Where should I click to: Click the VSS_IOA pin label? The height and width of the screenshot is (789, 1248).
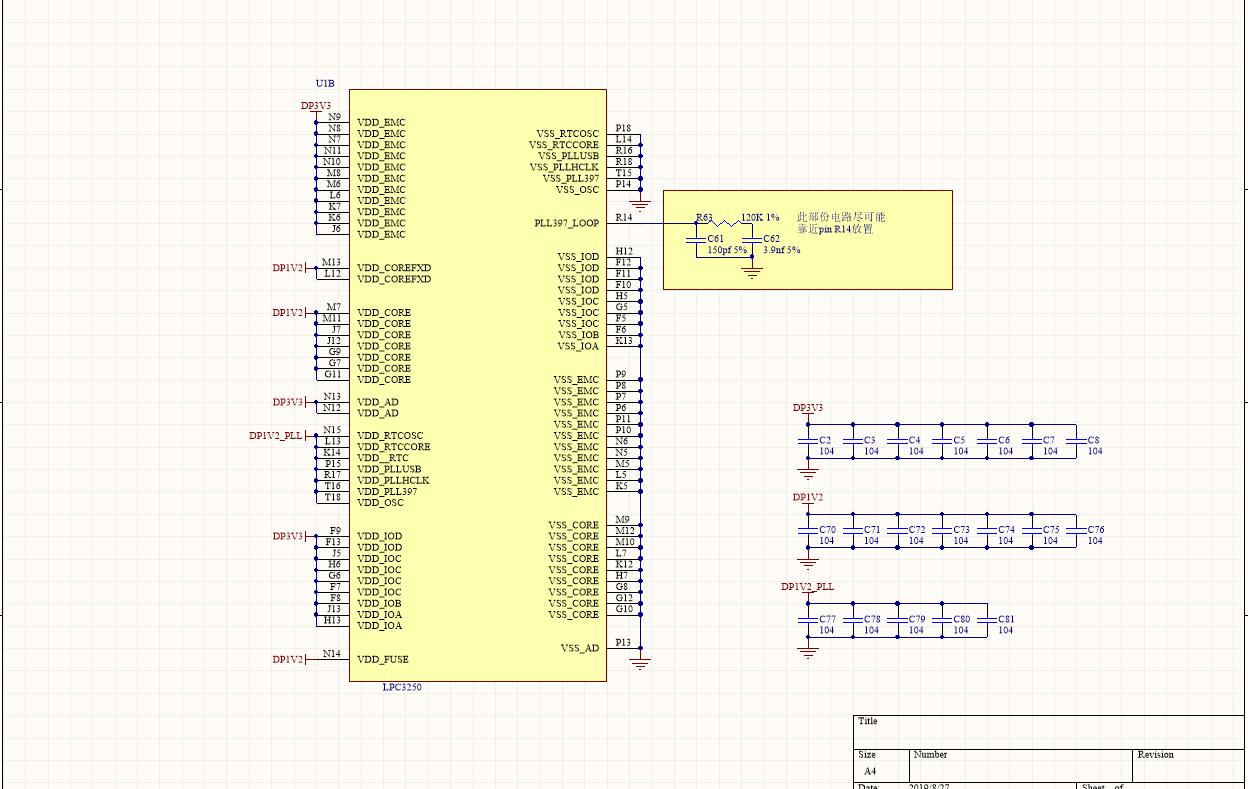point(578,346)
